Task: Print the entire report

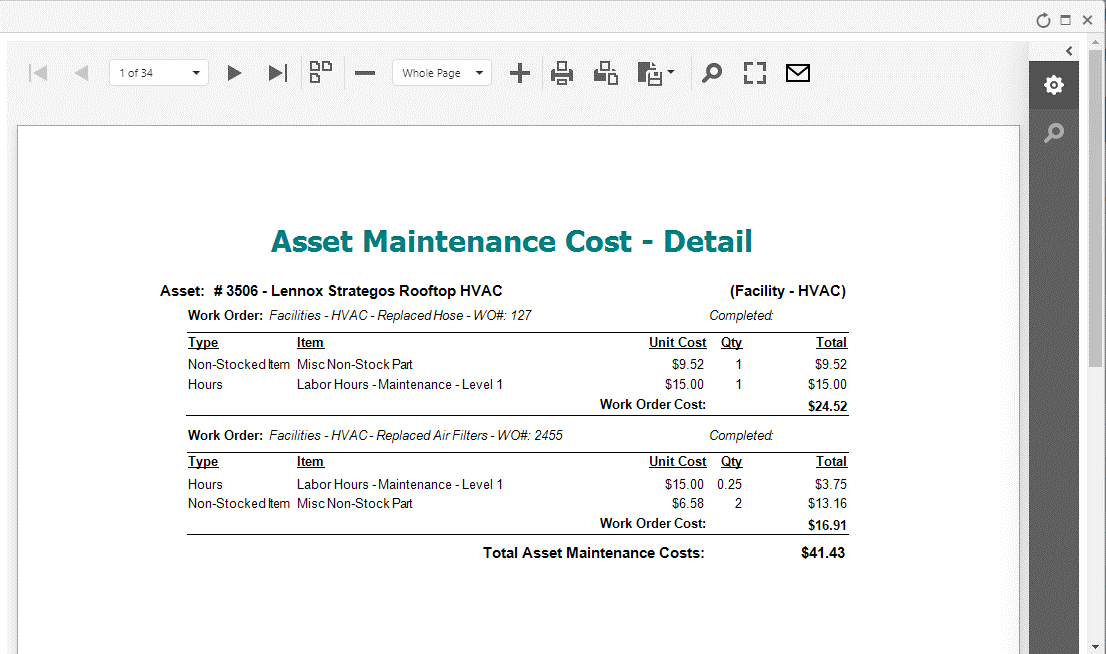Action: [x=563, y=73]
